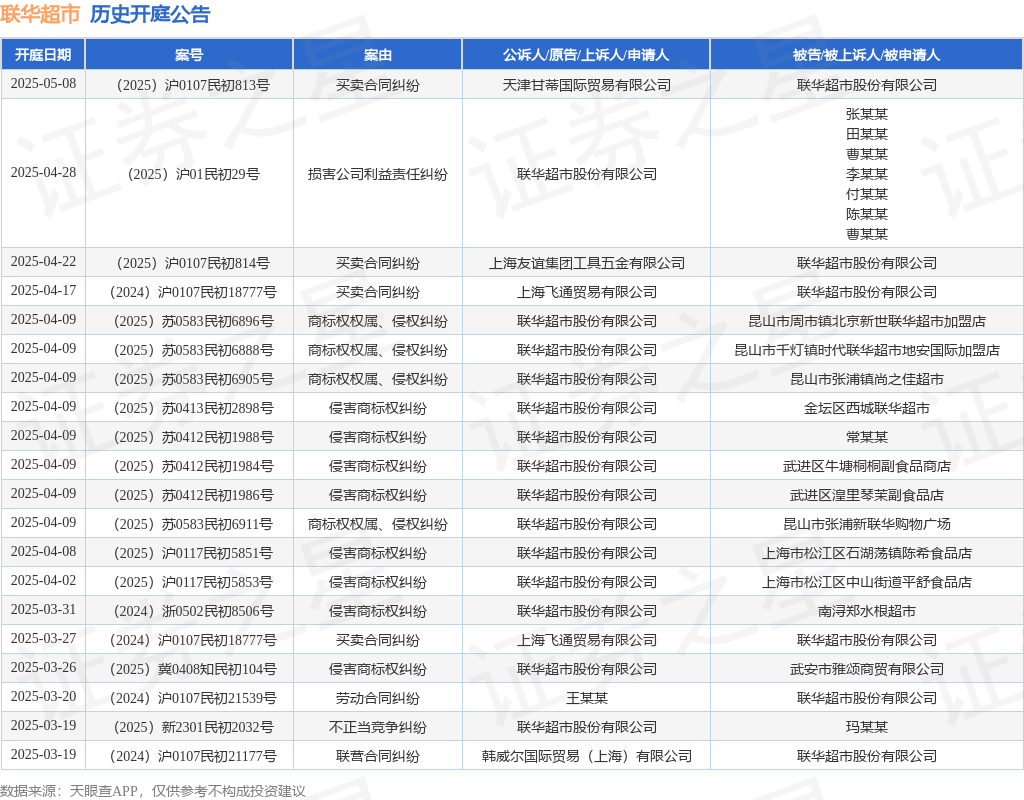The image size is (1024, 800).
Task: Click defendant 上海市松江区中山街道平舒食品店
Action: click(x=867, y=582)
